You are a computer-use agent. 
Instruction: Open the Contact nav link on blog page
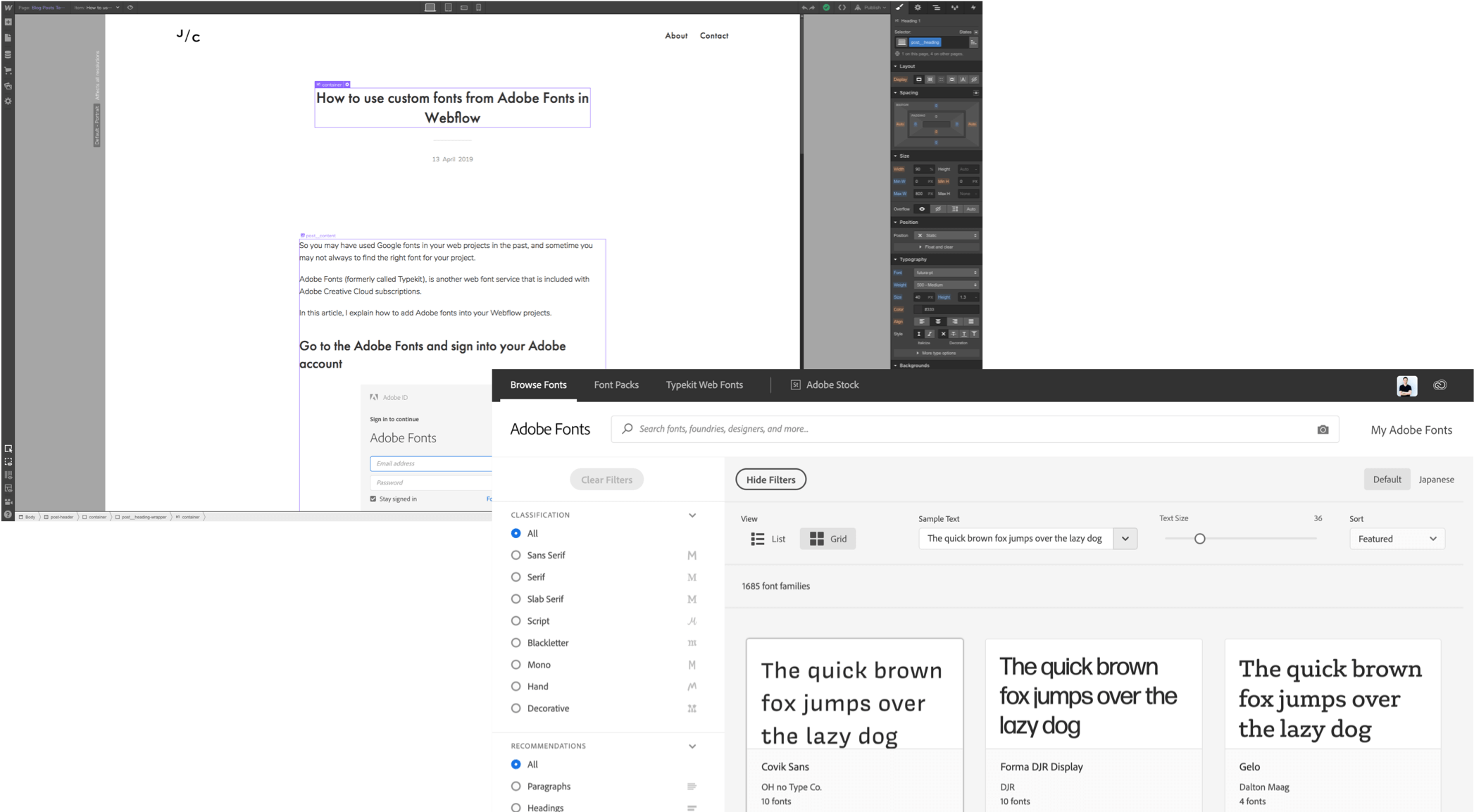(x=713, y=35)
